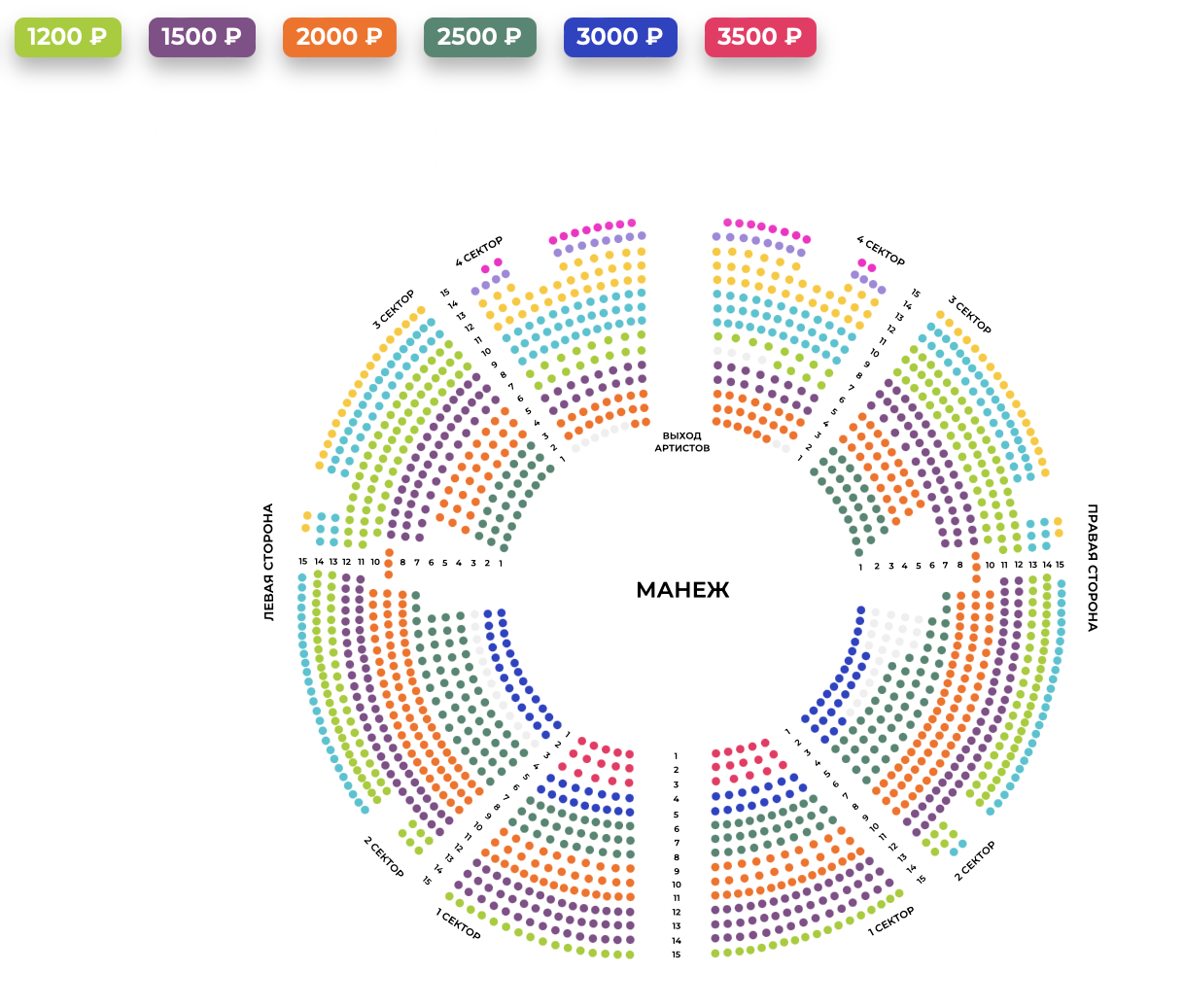Click the ЛЕВАЯ СТОРОНА vertical label
Screen dimensions: 1184x1008
point(268,562)
